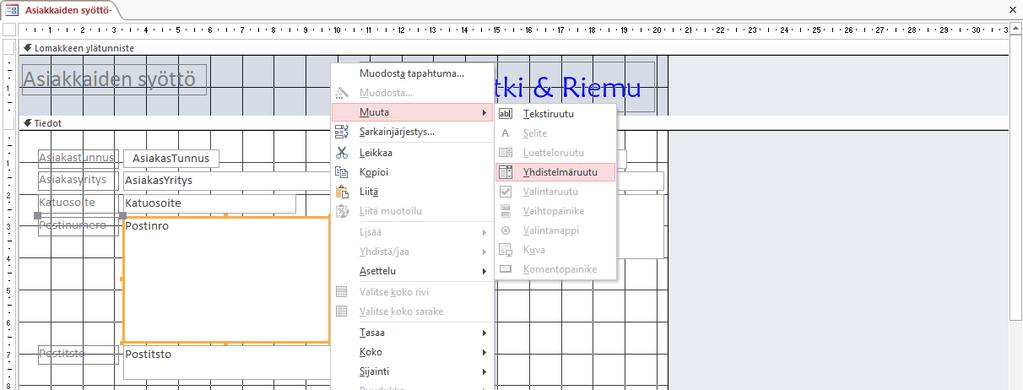
Task: Click the option button icon beside Valintanappi
Action: (x=506, y=230)
